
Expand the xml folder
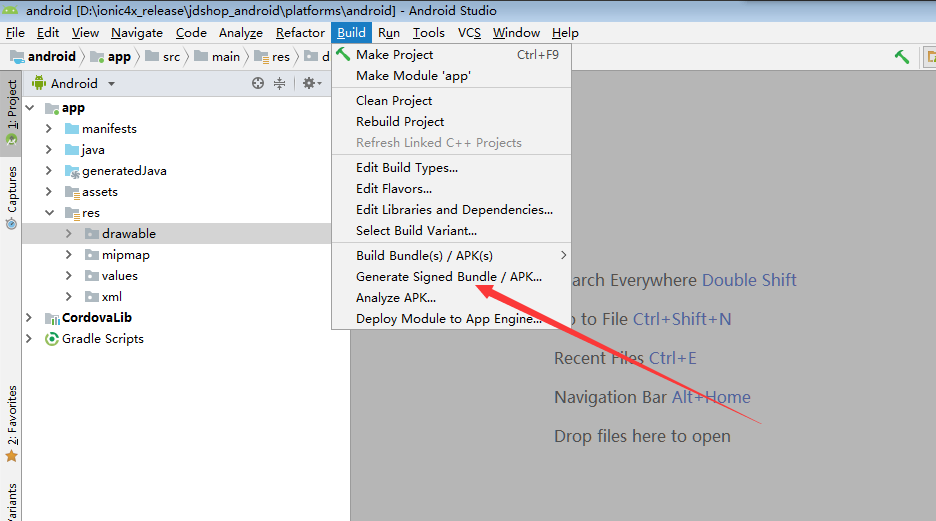click(x=69, y=297)
